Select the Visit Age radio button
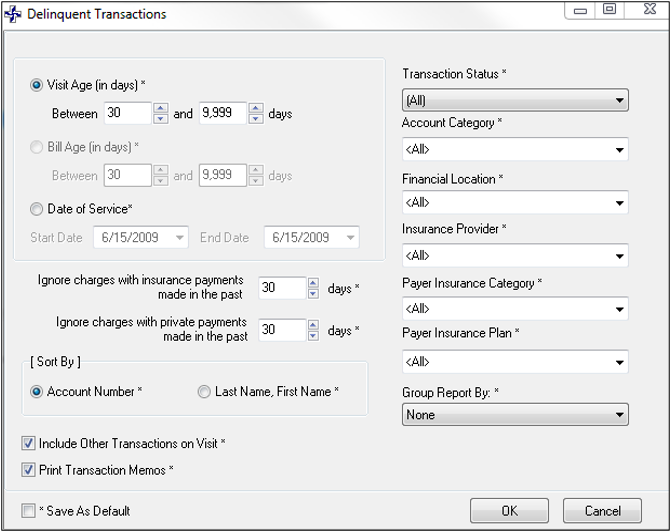The height and width of the screenshot is (532, 670). (x=38, y=85)
